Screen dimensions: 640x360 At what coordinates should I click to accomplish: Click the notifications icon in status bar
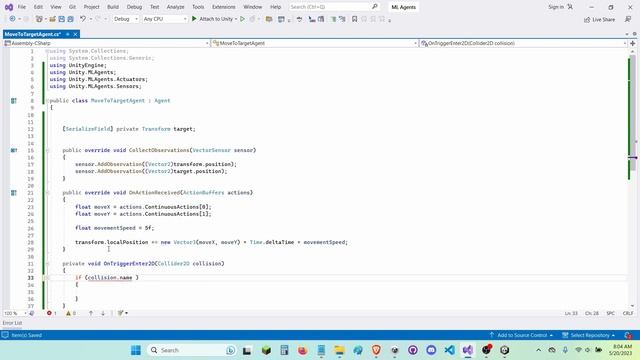pos(628,335)
